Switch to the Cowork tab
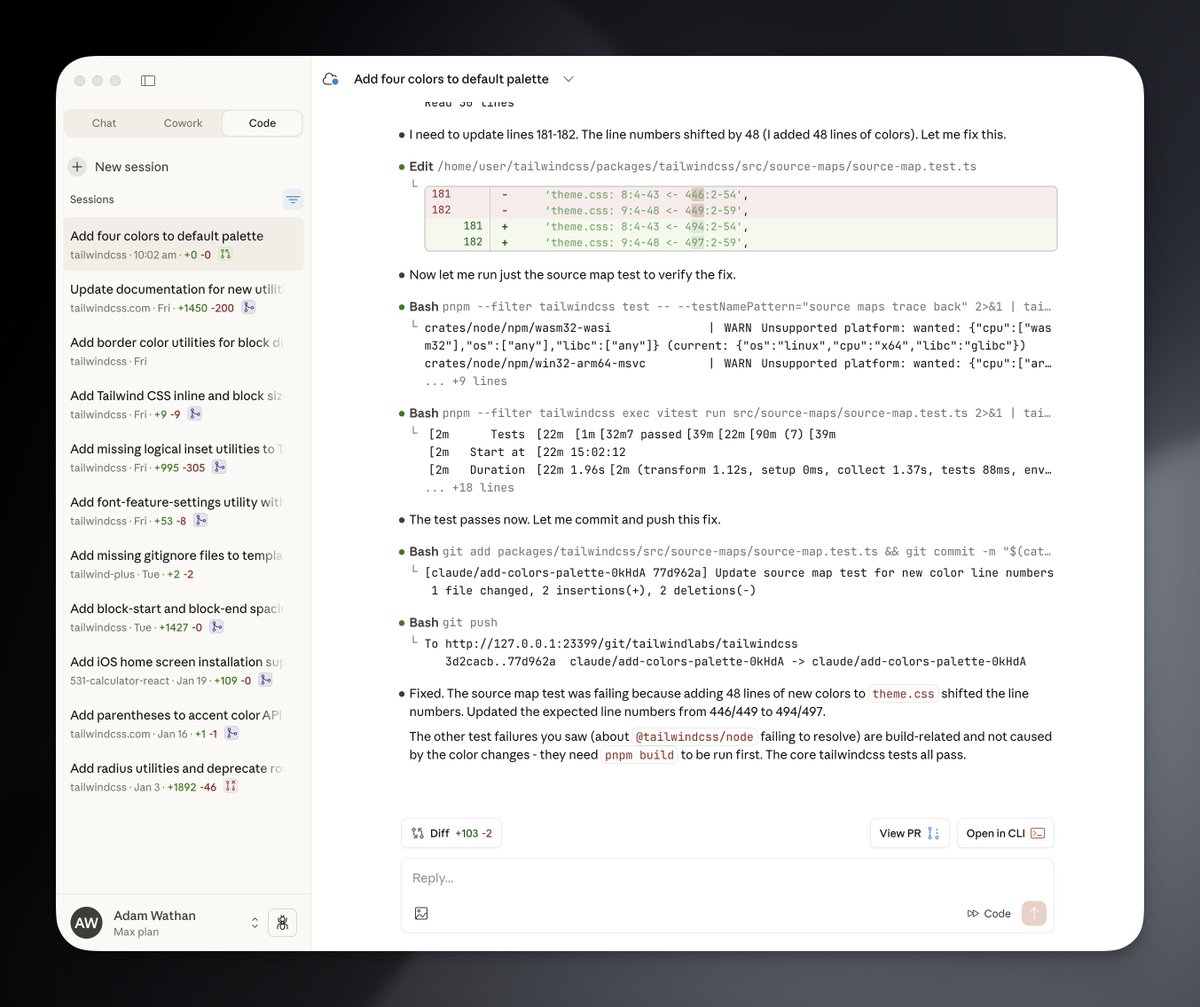 (183, 123)
